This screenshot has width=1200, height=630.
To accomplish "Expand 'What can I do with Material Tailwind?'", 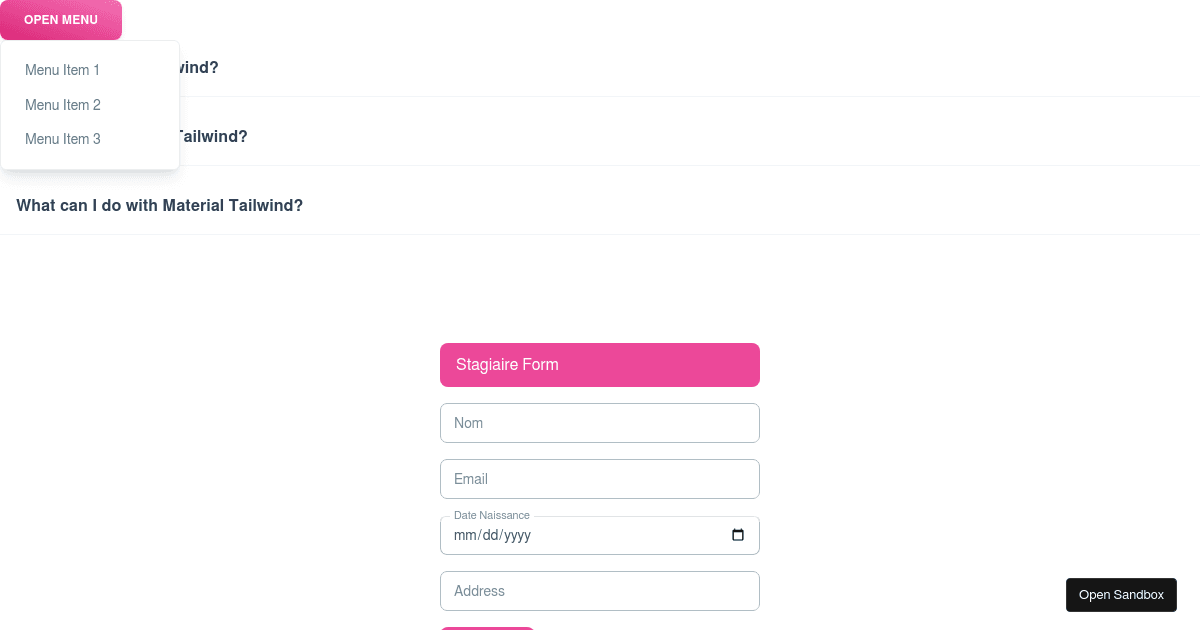I will [x=159, y=205].
